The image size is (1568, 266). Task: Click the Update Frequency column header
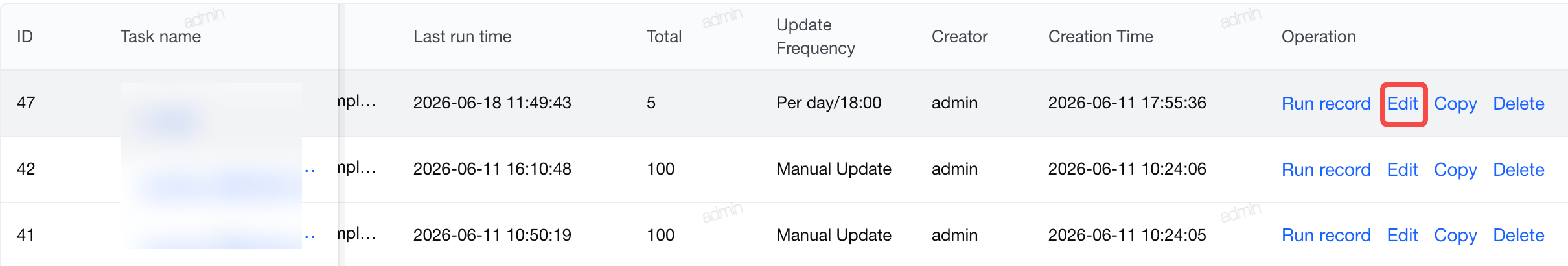click(x=816, y=36)
